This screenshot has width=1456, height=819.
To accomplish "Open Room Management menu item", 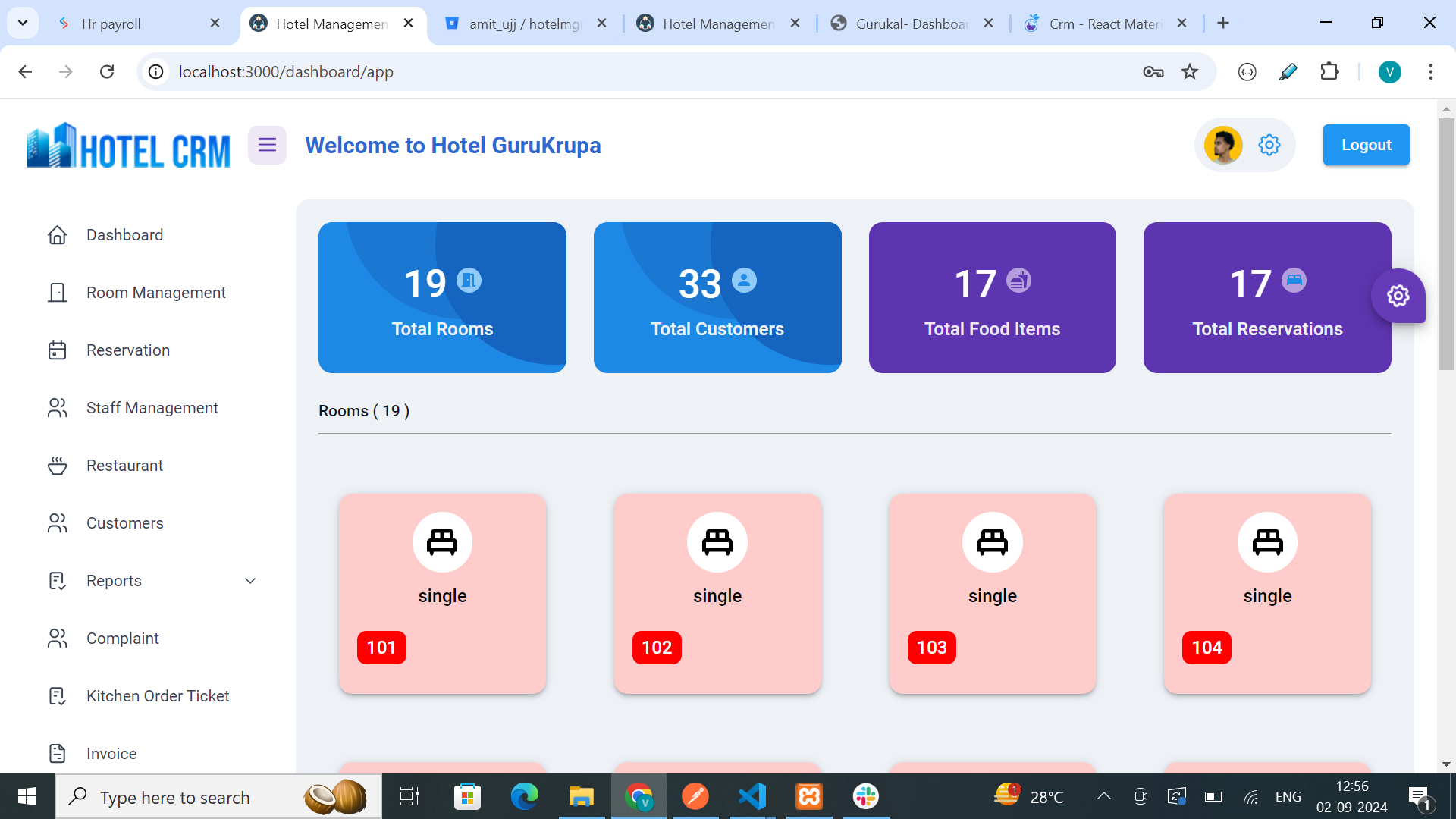I will click(x=155, y=293).
